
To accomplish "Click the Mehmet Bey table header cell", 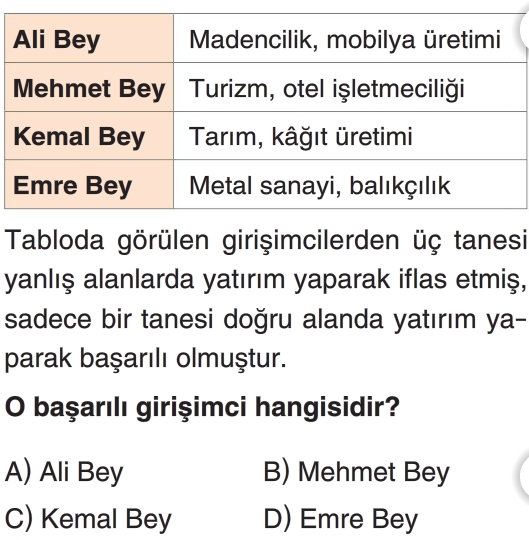I will pyautogui.click(x=89, y=87).
